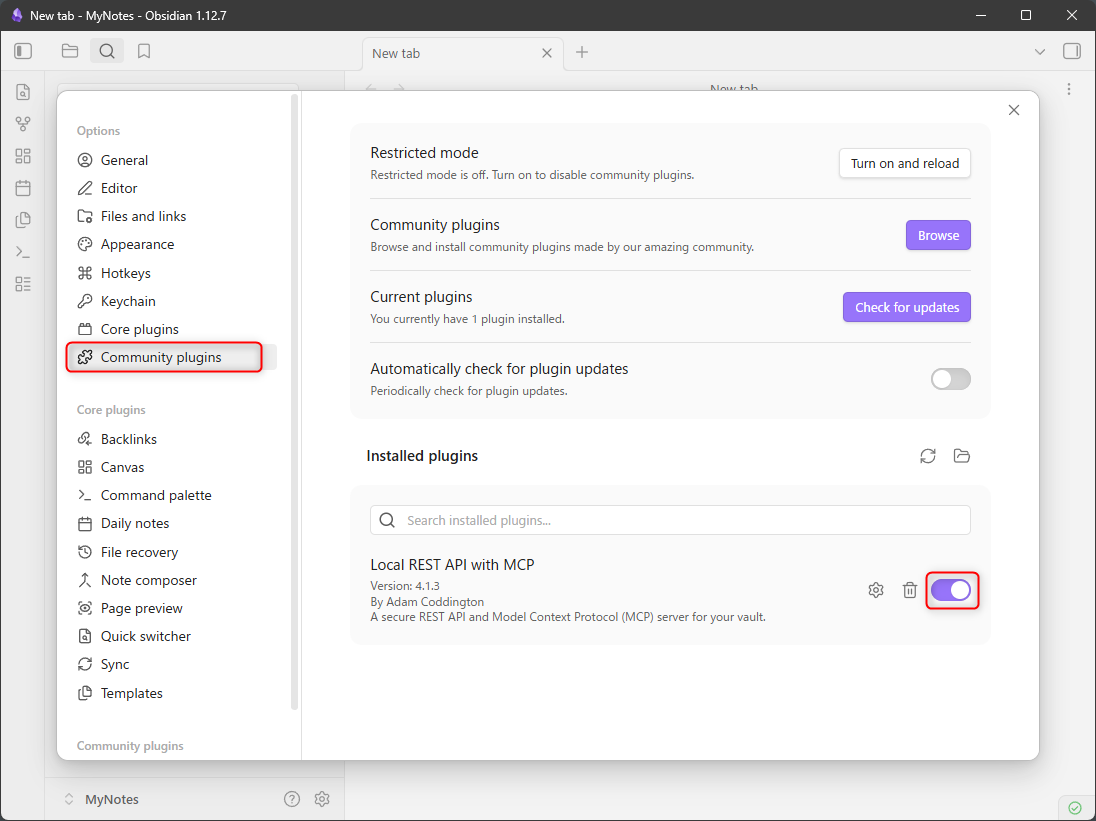Click 'Version: 4.1.3' text

(405, 586)
